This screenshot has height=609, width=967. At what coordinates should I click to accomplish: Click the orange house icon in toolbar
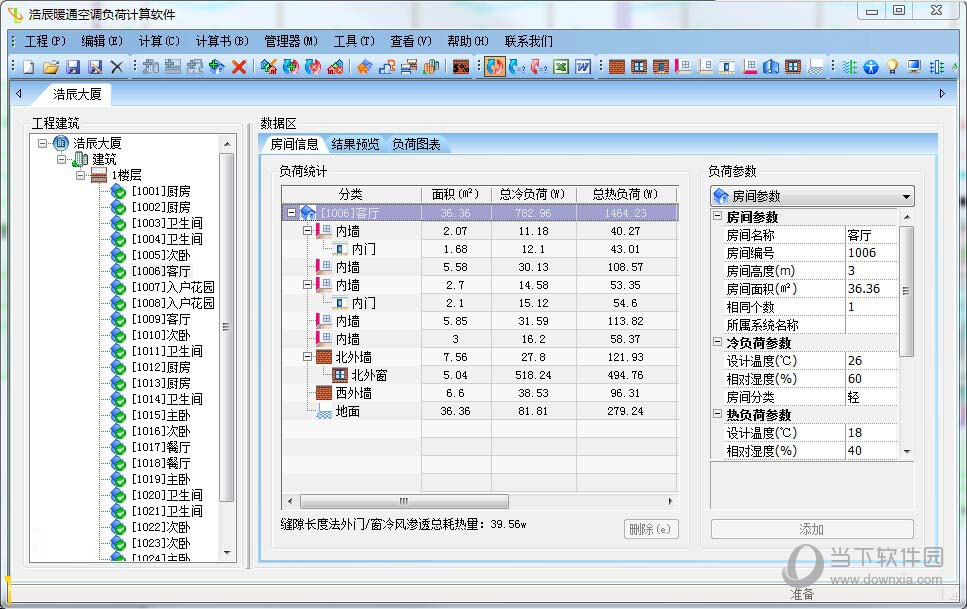click(x=364, y=67)
